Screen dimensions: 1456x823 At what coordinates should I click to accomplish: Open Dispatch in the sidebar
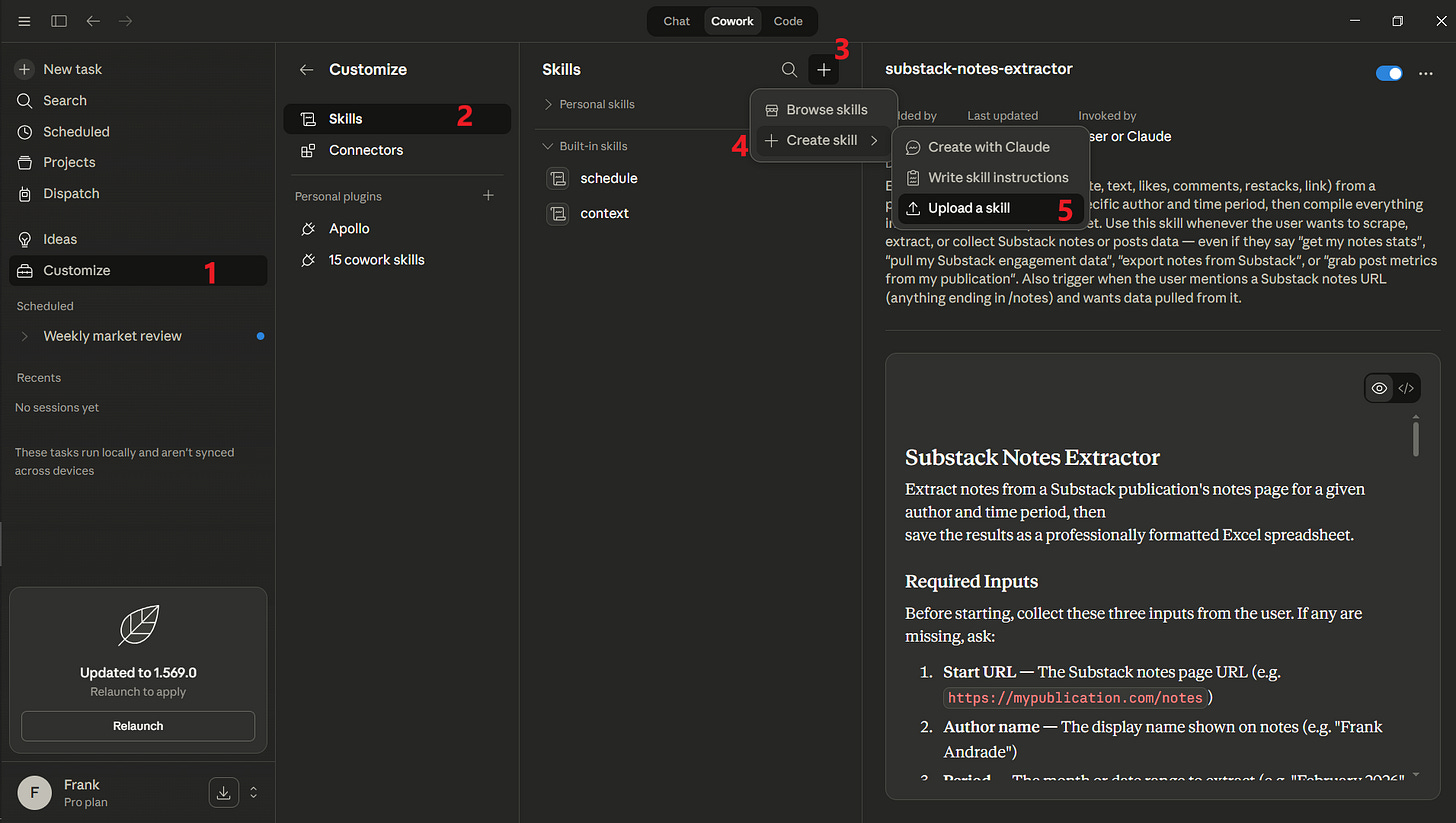(x=138, y=193)
